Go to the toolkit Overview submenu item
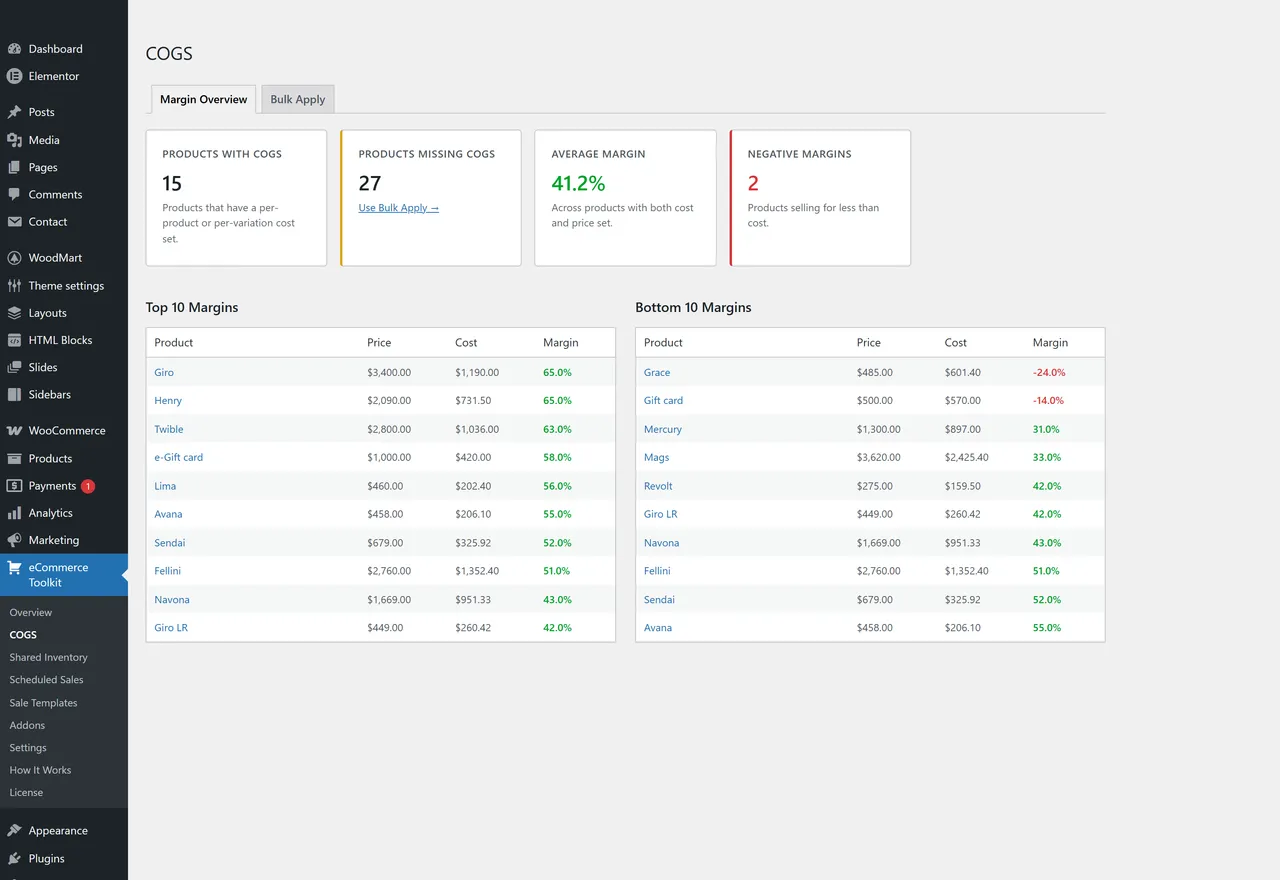 [31, 613]
